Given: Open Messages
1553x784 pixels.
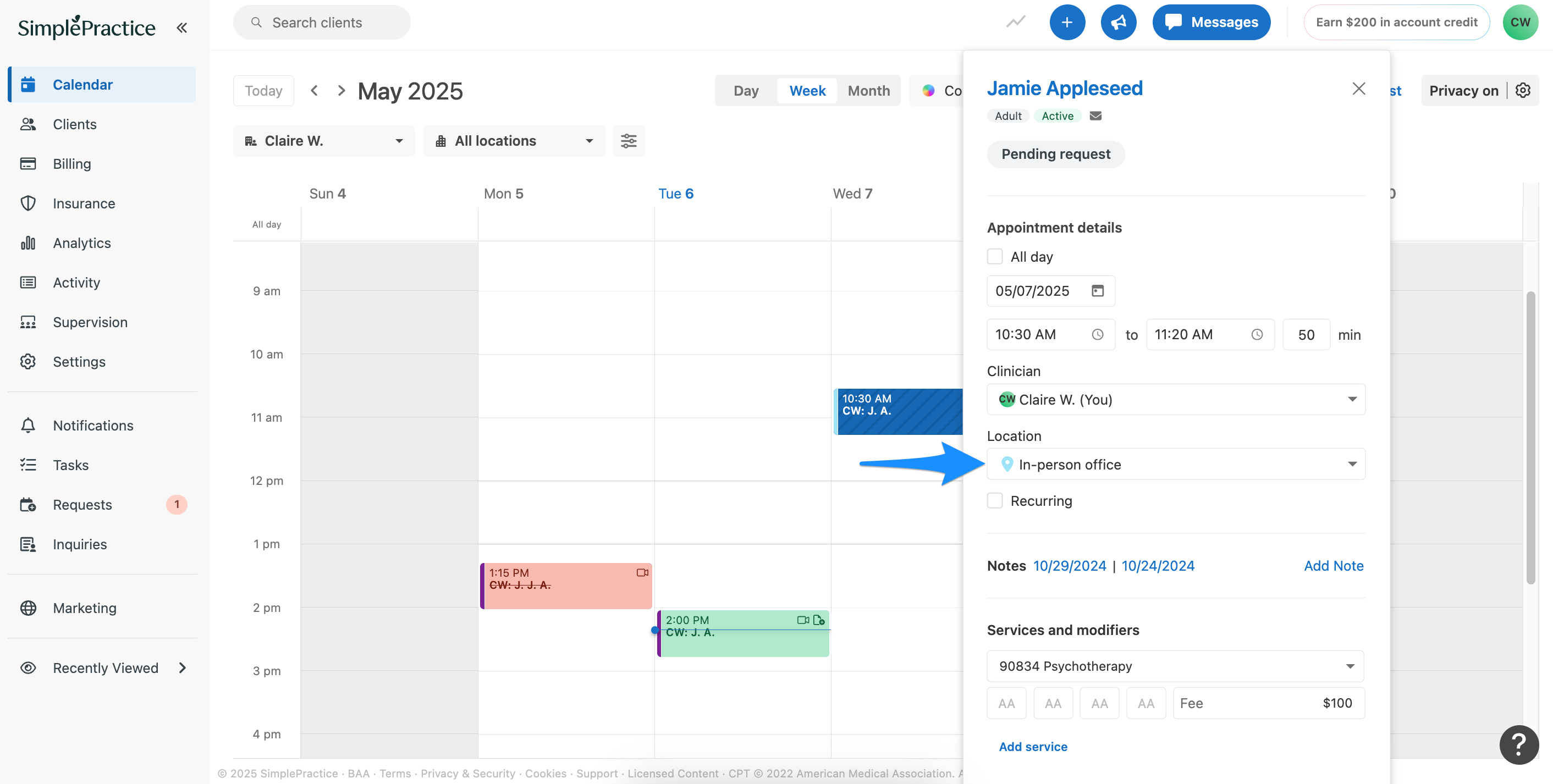Looking at the screenshot, I should coord(1211,23).
